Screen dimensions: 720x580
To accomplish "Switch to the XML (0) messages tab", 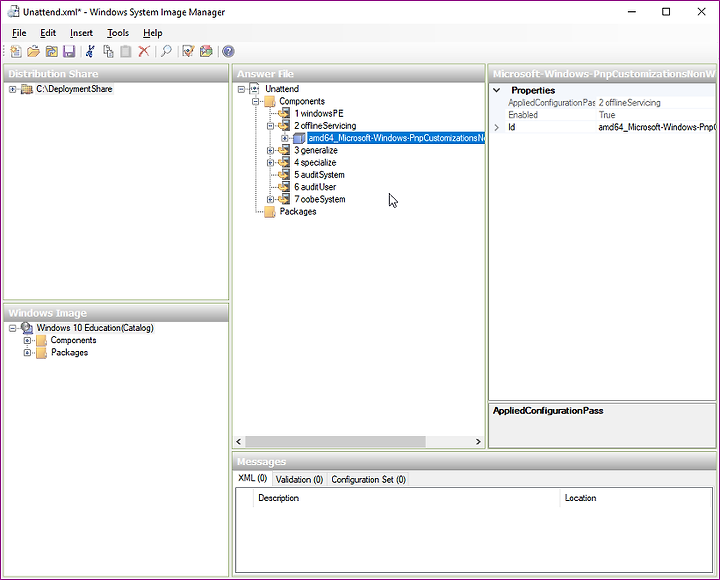I will [x=253, y=478].
